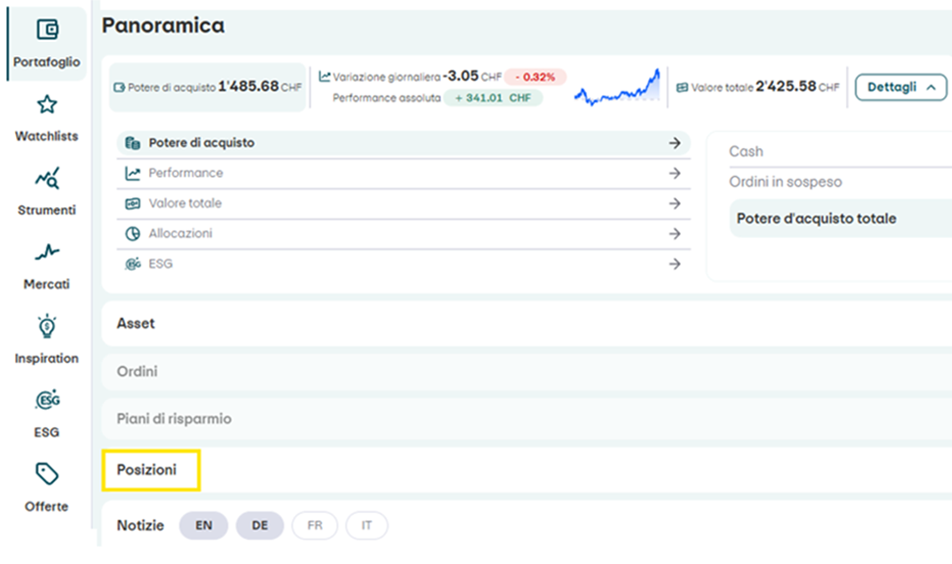Click the red -0.32% variation badge
Image resolution: width=952 pixels, height=564 pixels.
535,77
